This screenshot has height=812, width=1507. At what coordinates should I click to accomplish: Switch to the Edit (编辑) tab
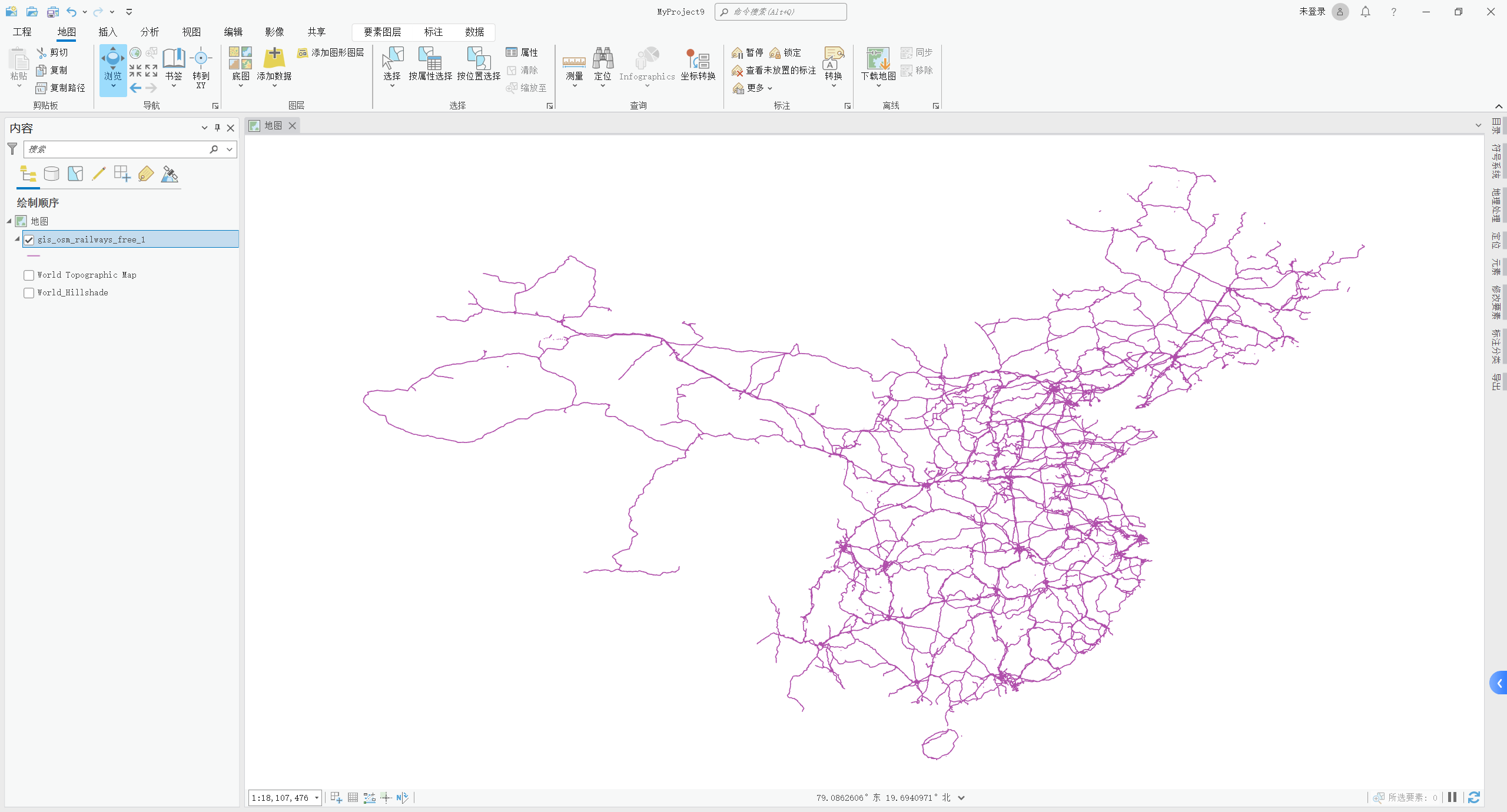tap(233, 32)
